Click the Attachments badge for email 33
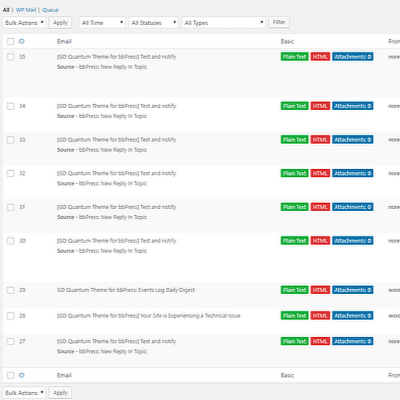 tap(352, 140)
